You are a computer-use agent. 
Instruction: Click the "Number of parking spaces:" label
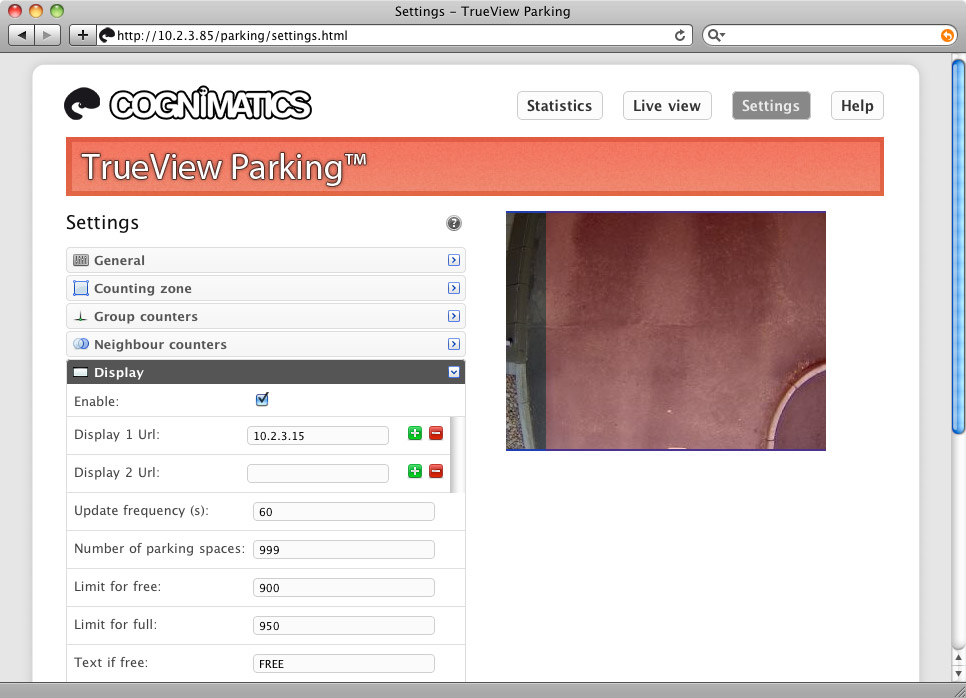pyautogui.click(x=160, y=549)
